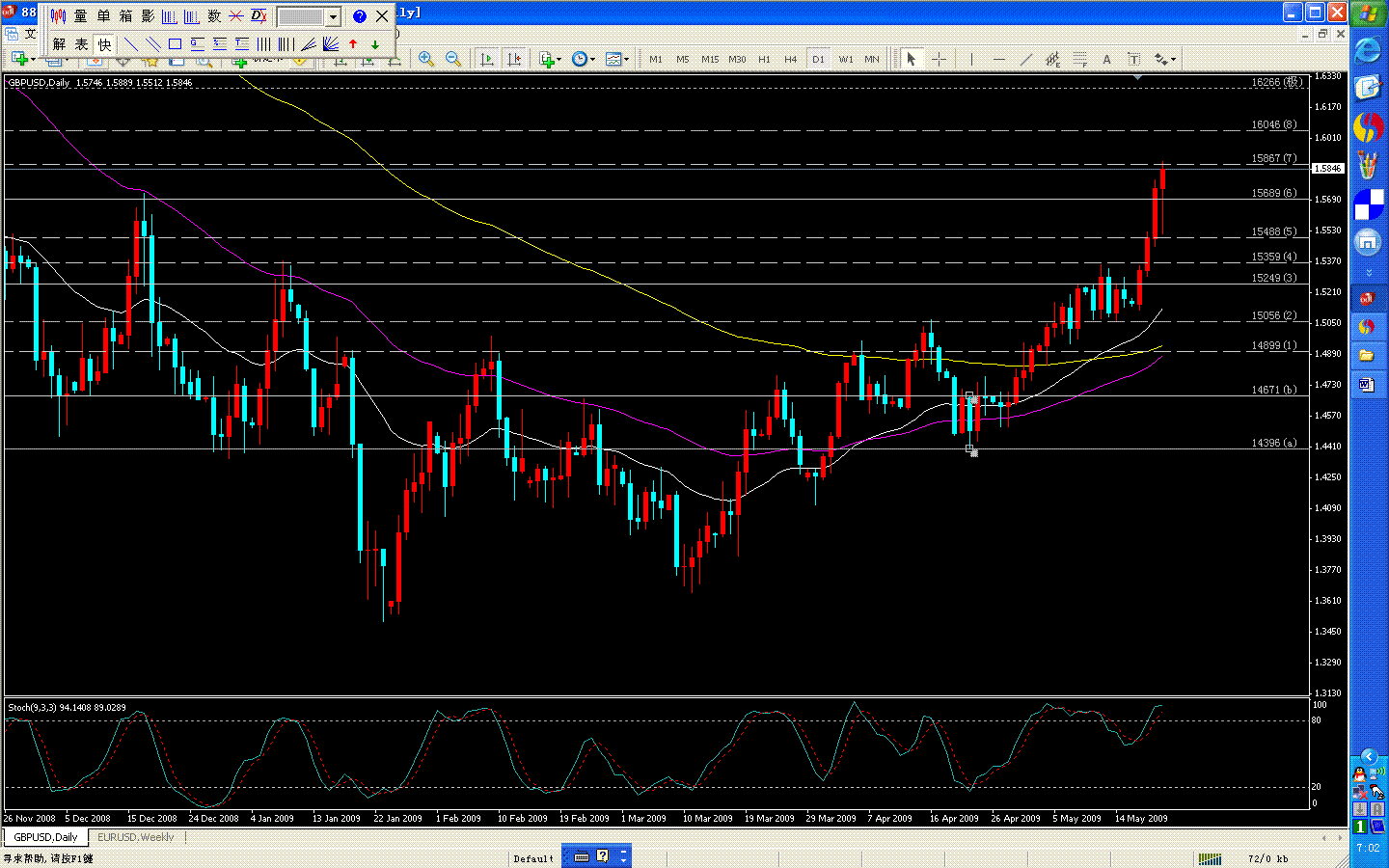Select the single trendline drawing tool
The height and width of the screenshot is (868, 1389).
pyautogui.click(x=130, y=44)
